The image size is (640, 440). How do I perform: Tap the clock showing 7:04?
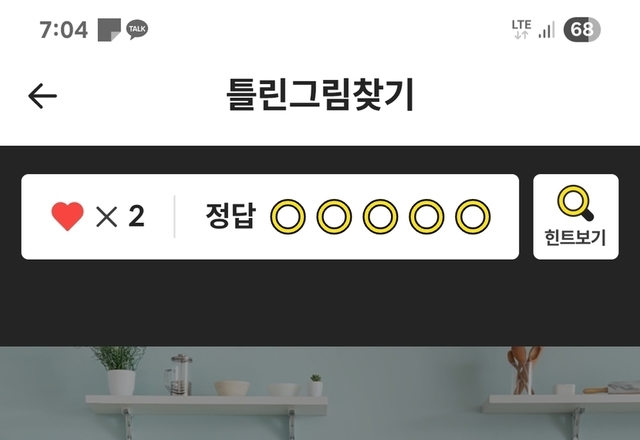[64, 30]
